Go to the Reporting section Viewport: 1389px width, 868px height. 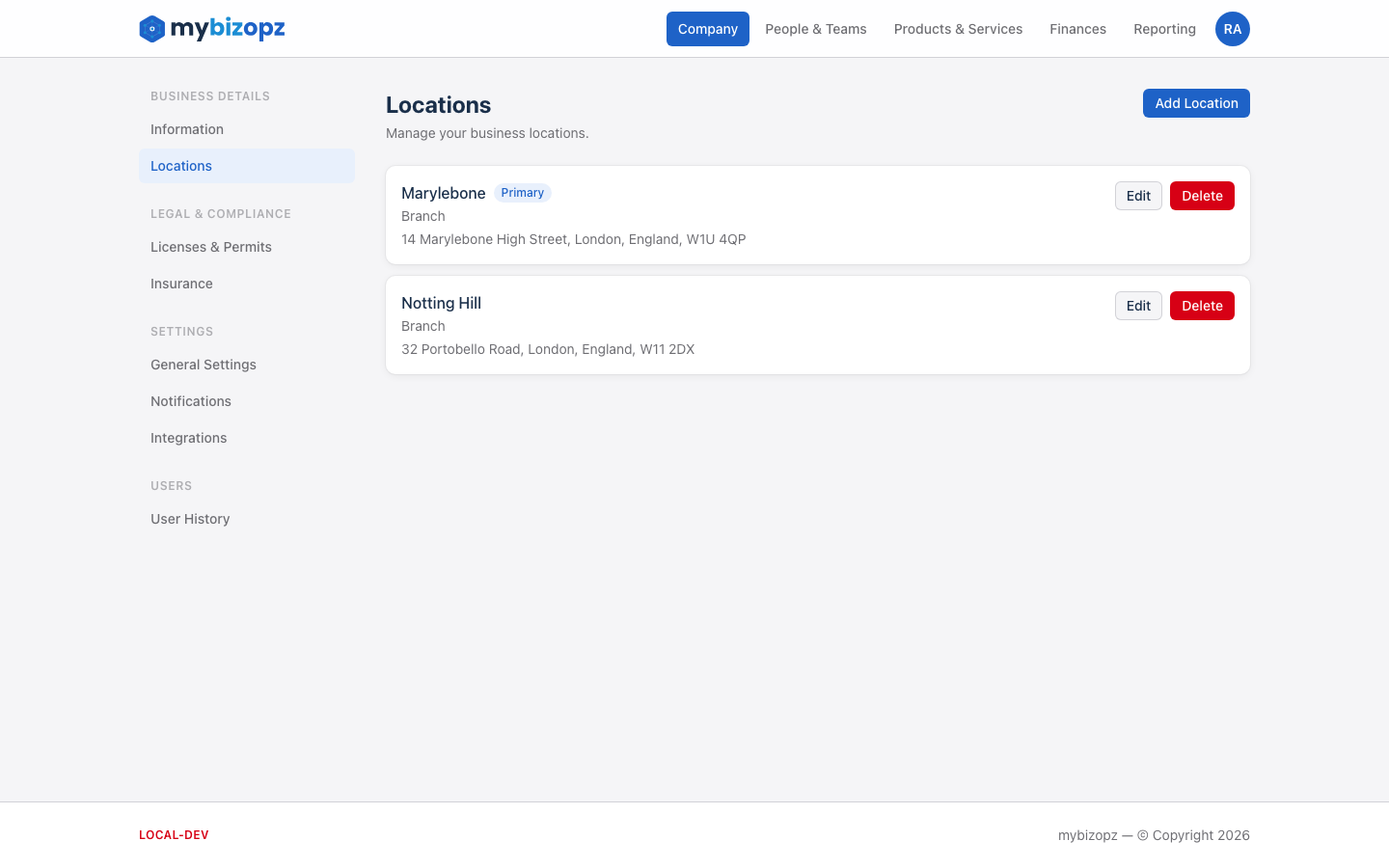[x=1164, y=29]
